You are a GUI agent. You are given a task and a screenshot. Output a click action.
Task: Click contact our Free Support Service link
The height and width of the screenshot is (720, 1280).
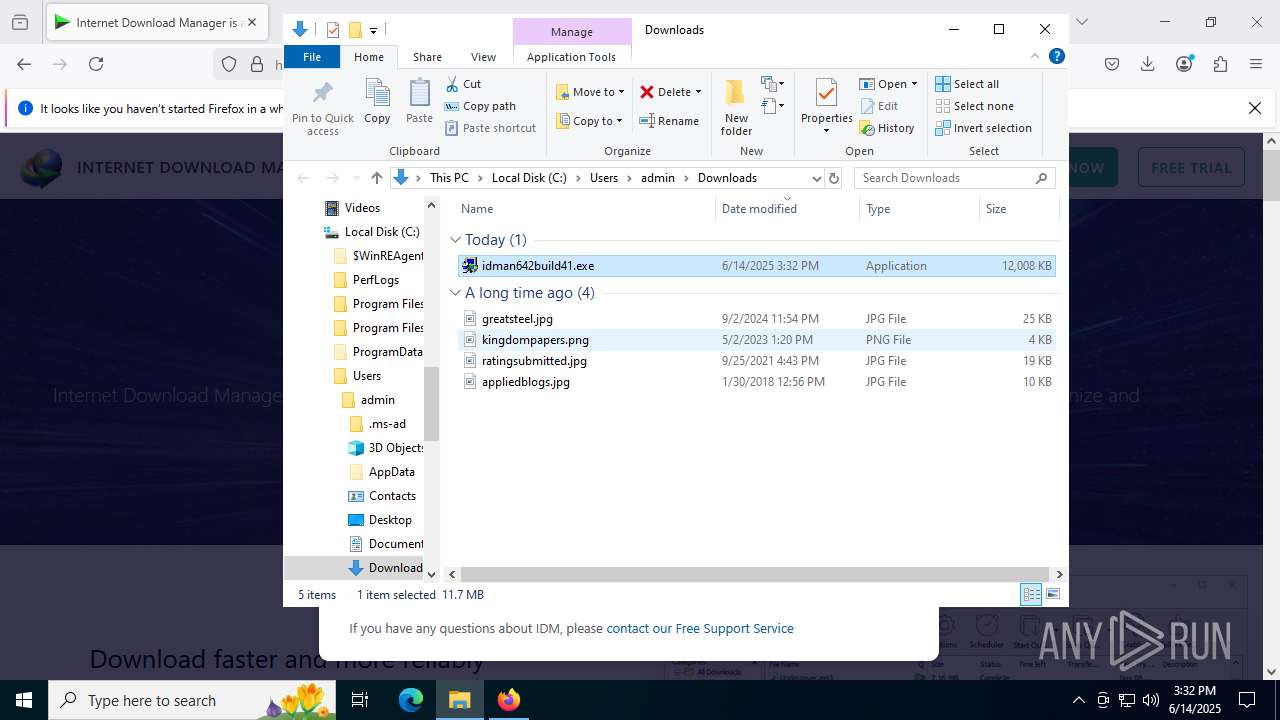(700, 629)
